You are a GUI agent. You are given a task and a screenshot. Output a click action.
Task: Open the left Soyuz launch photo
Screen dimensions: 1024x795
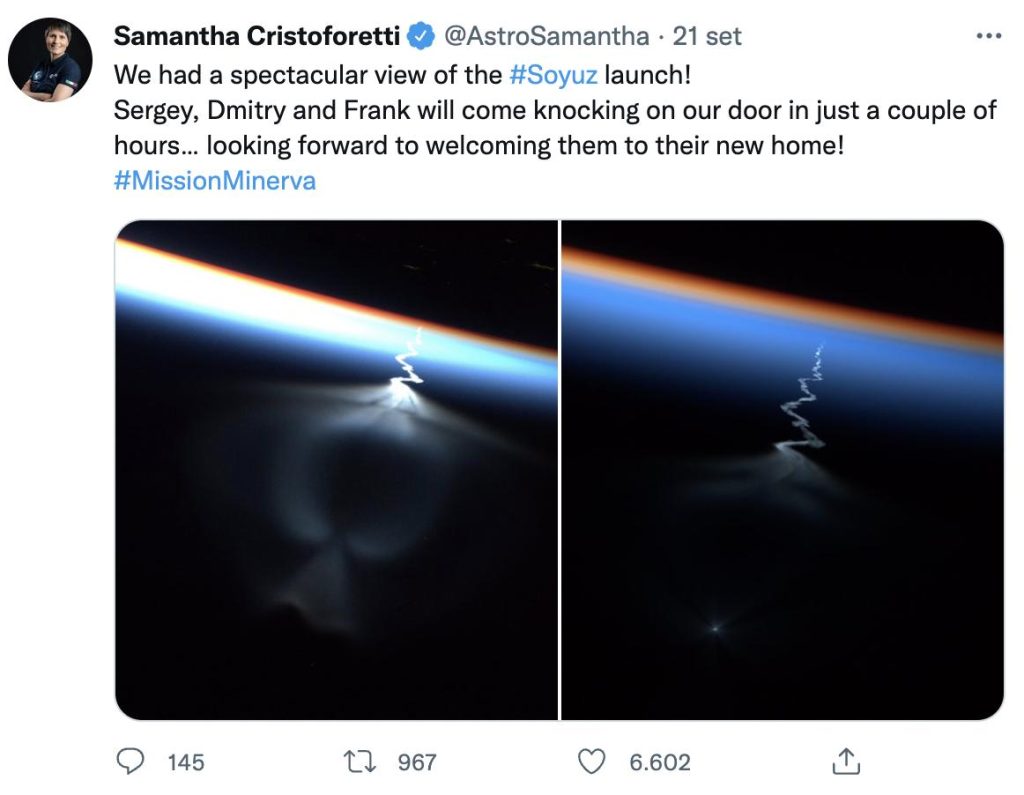[336, 470]
